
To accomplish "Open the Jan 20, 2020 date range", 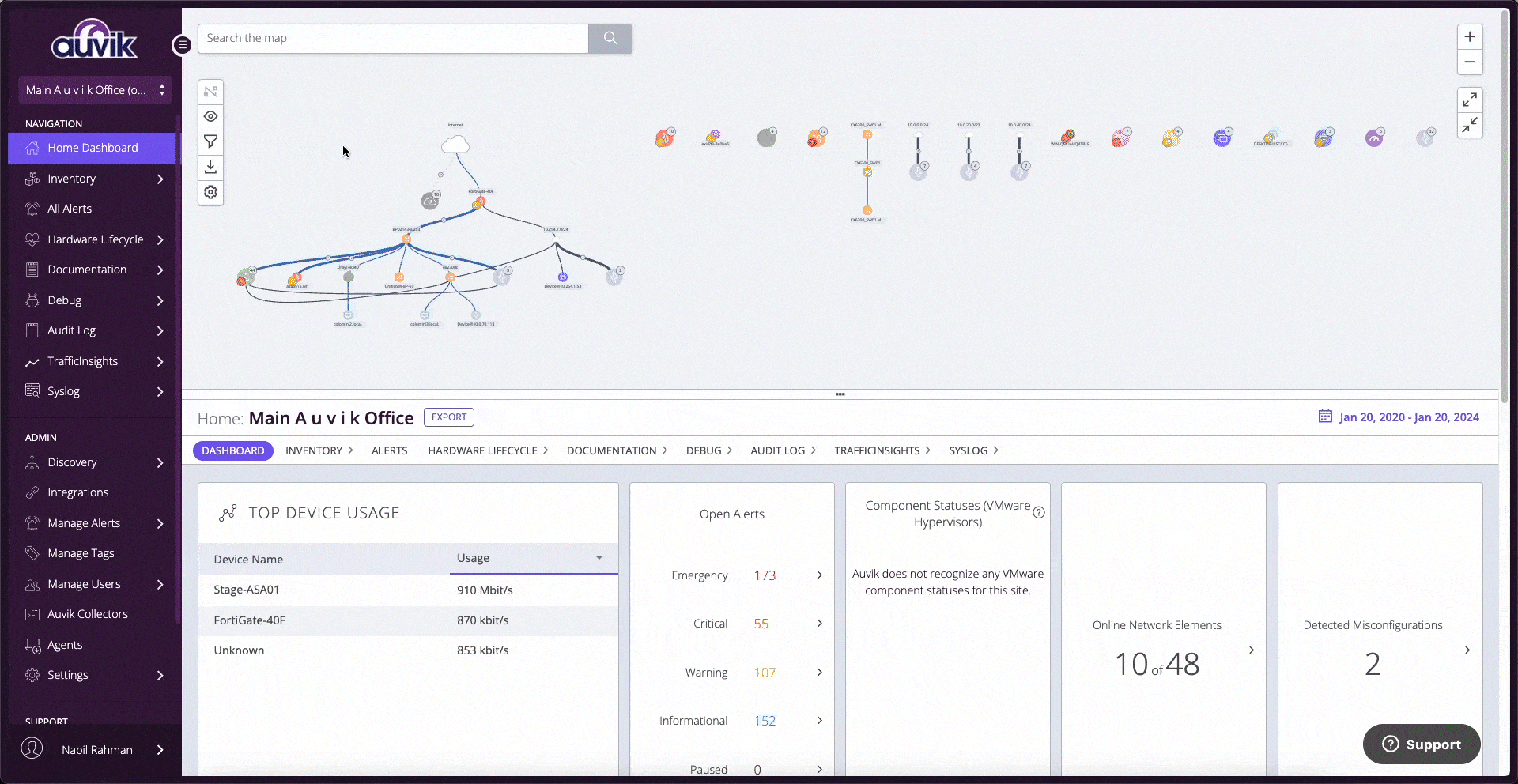I will pyautogui.click(x=1409, y=417).
